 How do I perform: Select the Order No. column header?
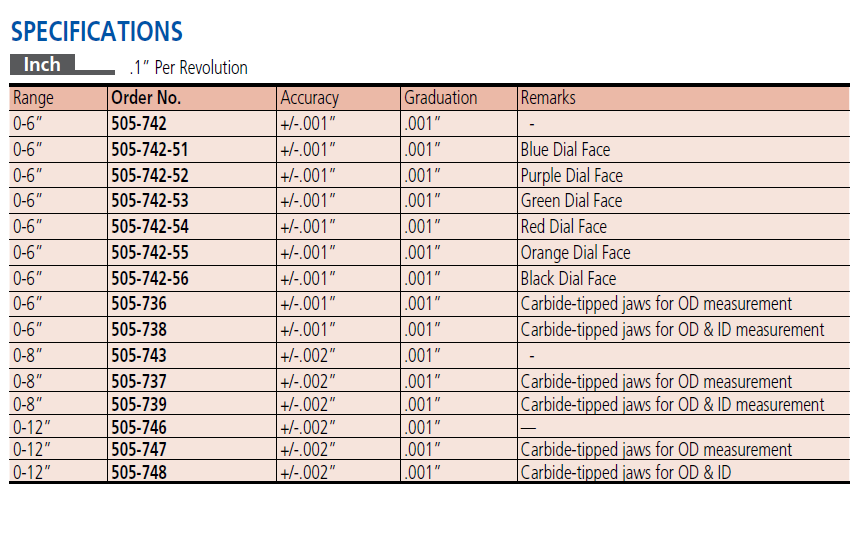coord(145,98)
